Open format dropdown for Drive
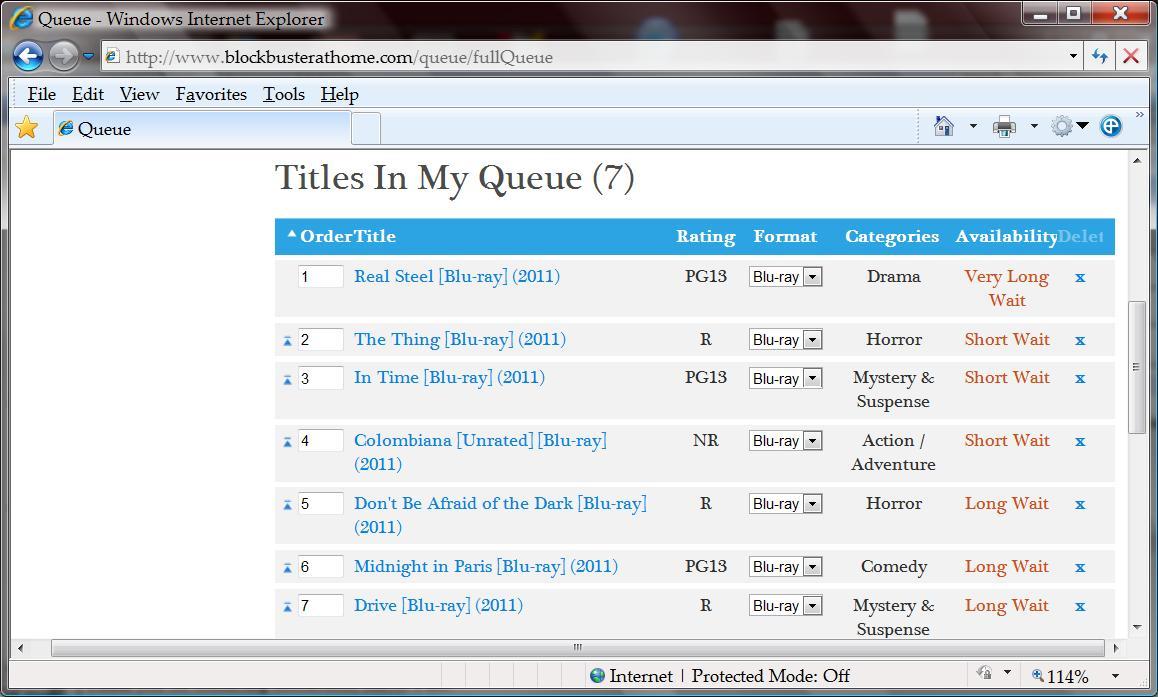 pyautogui.click(x=786, y=605)
